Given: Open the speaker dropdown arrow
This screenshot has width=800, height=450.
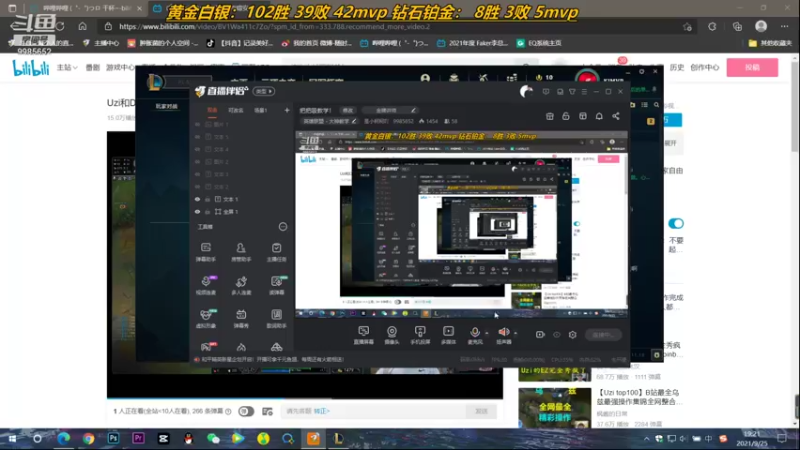Looking at the screenshot, I should click(515, 333).
